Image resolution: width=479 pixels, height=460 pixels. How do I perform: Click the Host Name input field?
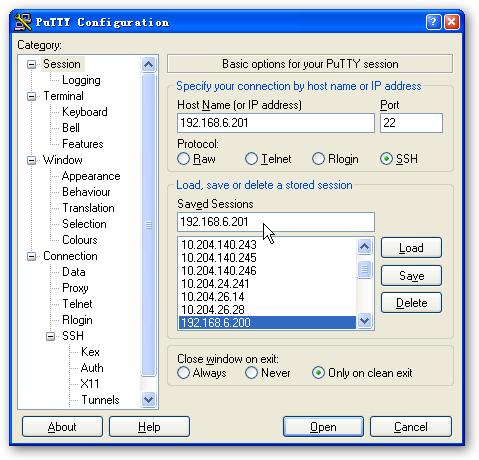click(x=276, y=123)
